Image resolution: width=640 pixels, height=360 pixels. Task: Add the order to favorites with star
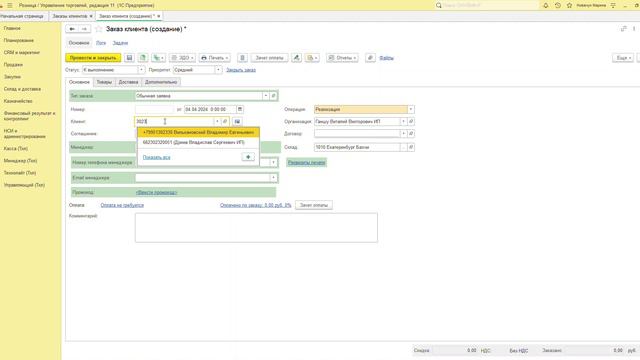point(98,29)
